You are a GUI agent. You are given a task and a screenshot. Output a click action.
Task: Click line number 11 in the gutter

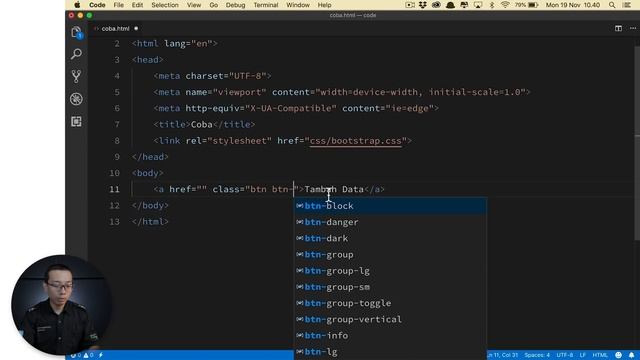pyautogui.click(x=114, y=189)
